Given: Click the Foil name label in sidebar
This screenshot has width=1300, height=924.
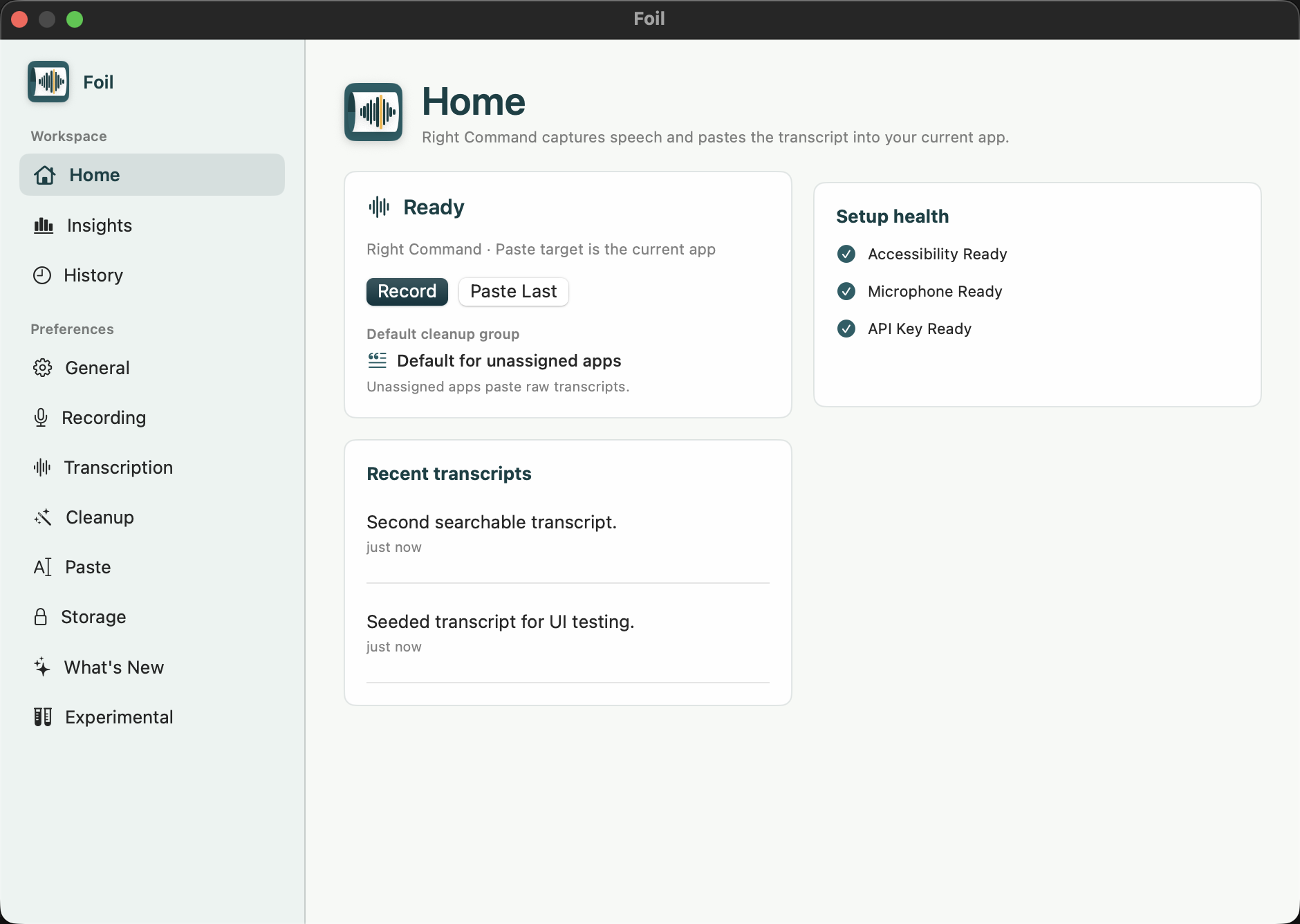Looking at the screenshot, I should coord(98,82).
